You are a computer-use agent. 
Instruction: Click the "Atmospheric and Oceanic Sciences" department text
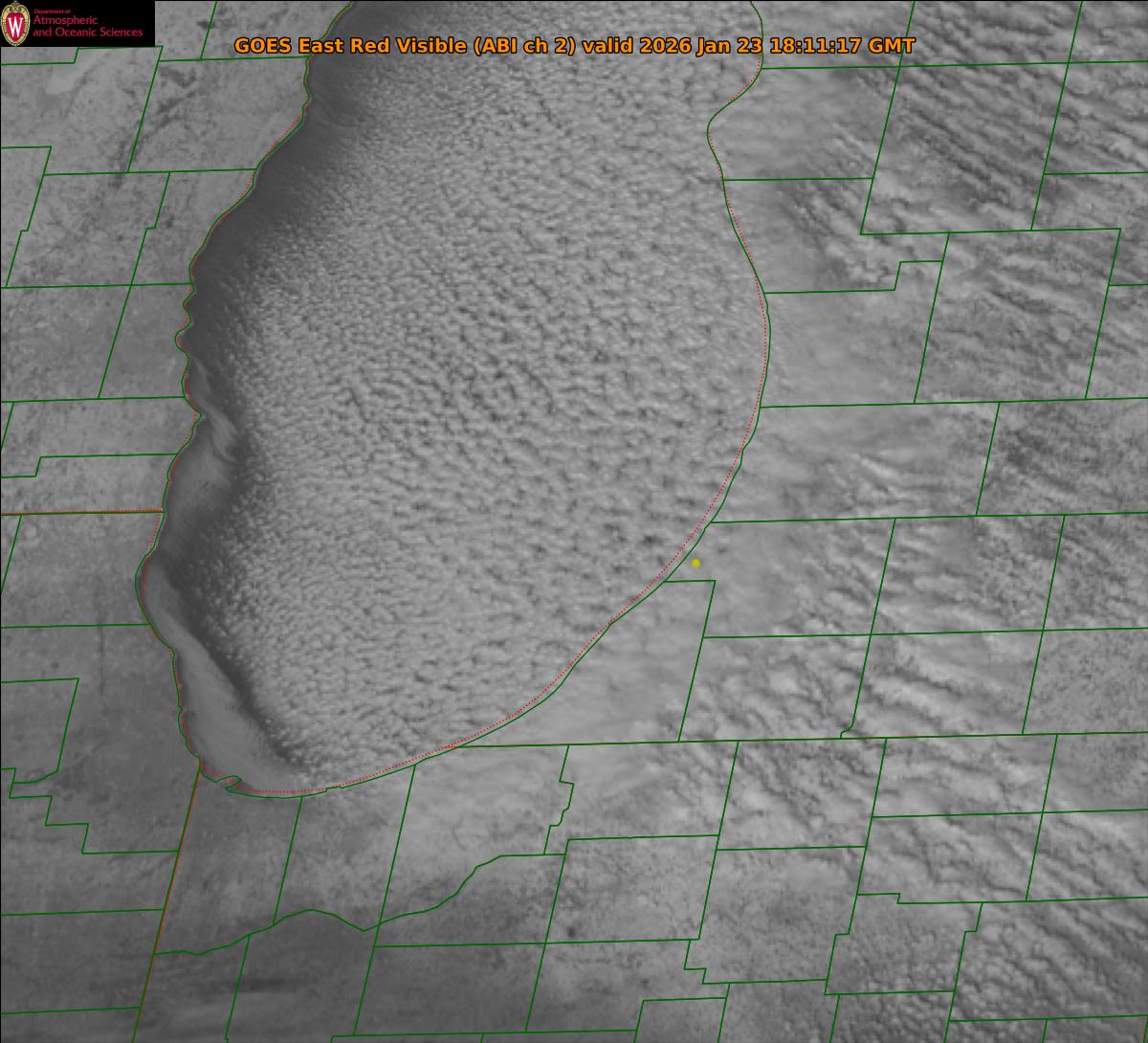88,27
